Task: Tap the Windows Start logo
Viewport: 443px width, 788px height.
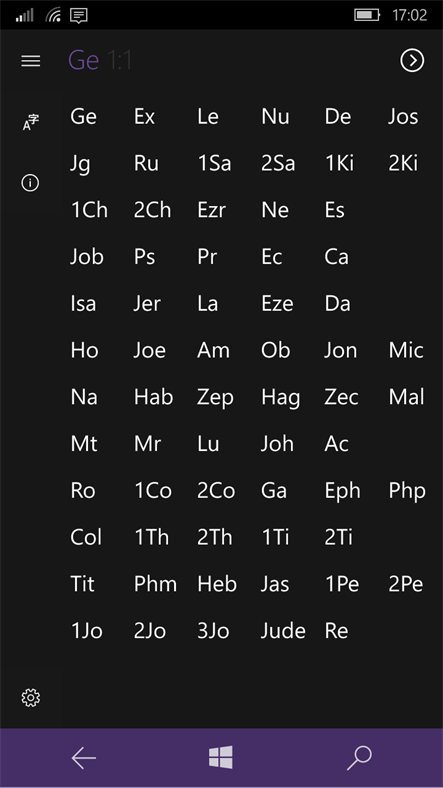Action: 221,757
